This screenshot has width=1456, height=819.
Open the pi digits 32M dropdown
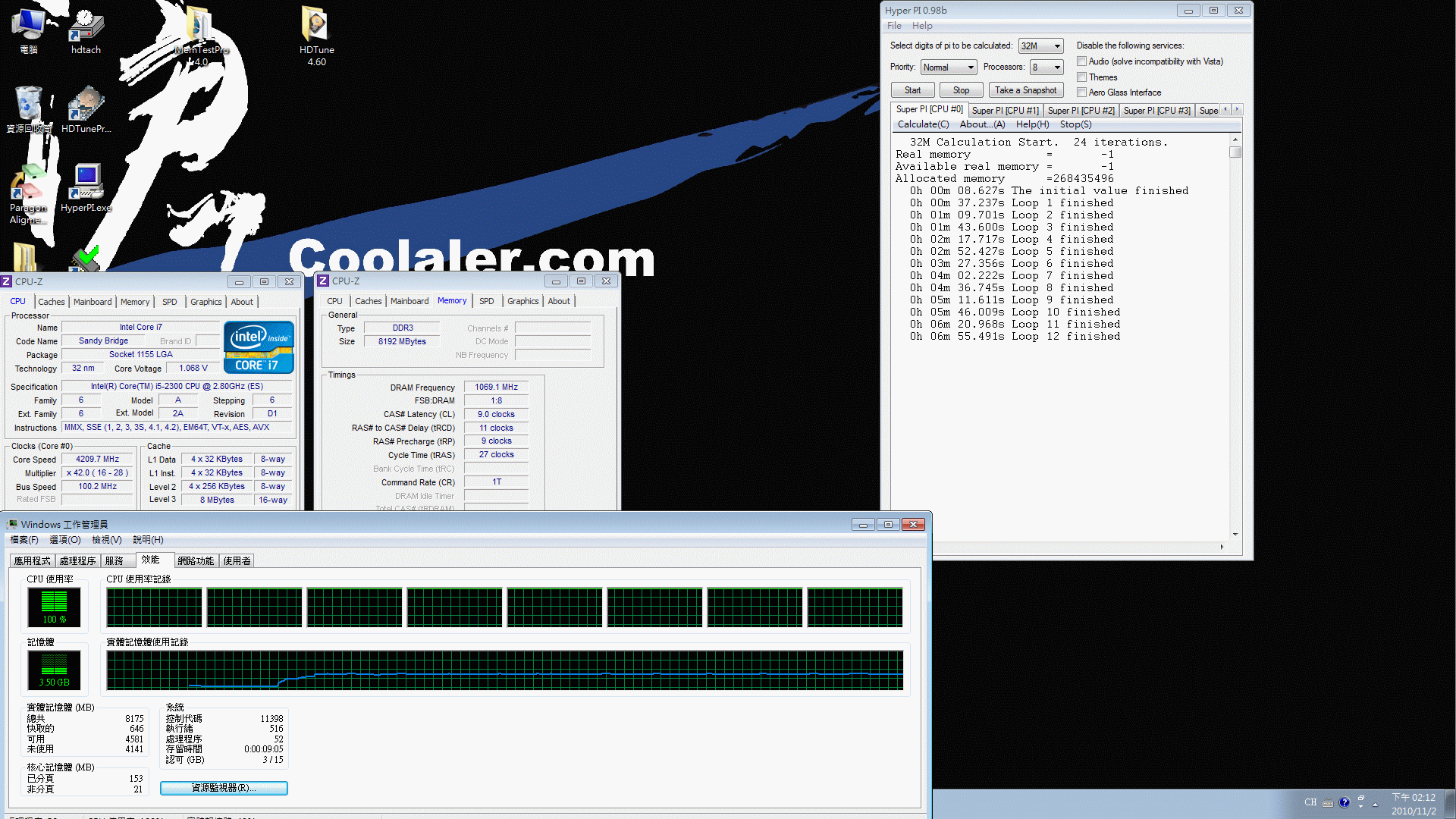1040,46
